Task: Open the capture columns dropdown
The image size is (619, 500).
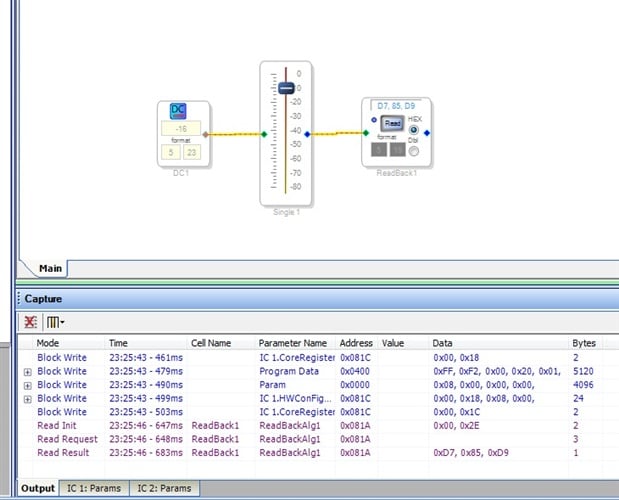Action: (55, 322)
